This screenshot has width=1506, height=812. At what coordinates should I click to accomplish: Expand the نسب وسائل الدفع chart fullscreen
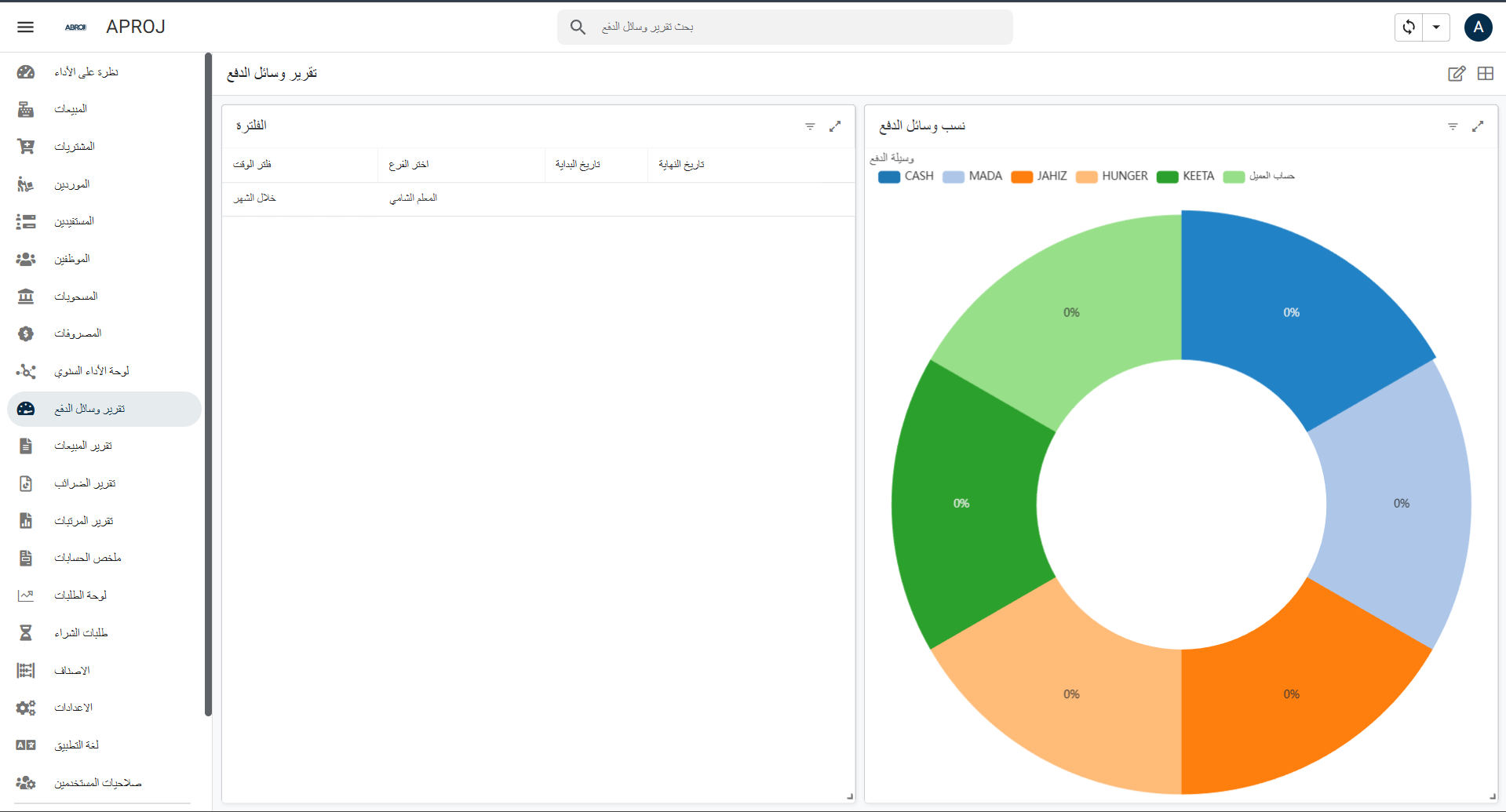[1478, 126]
